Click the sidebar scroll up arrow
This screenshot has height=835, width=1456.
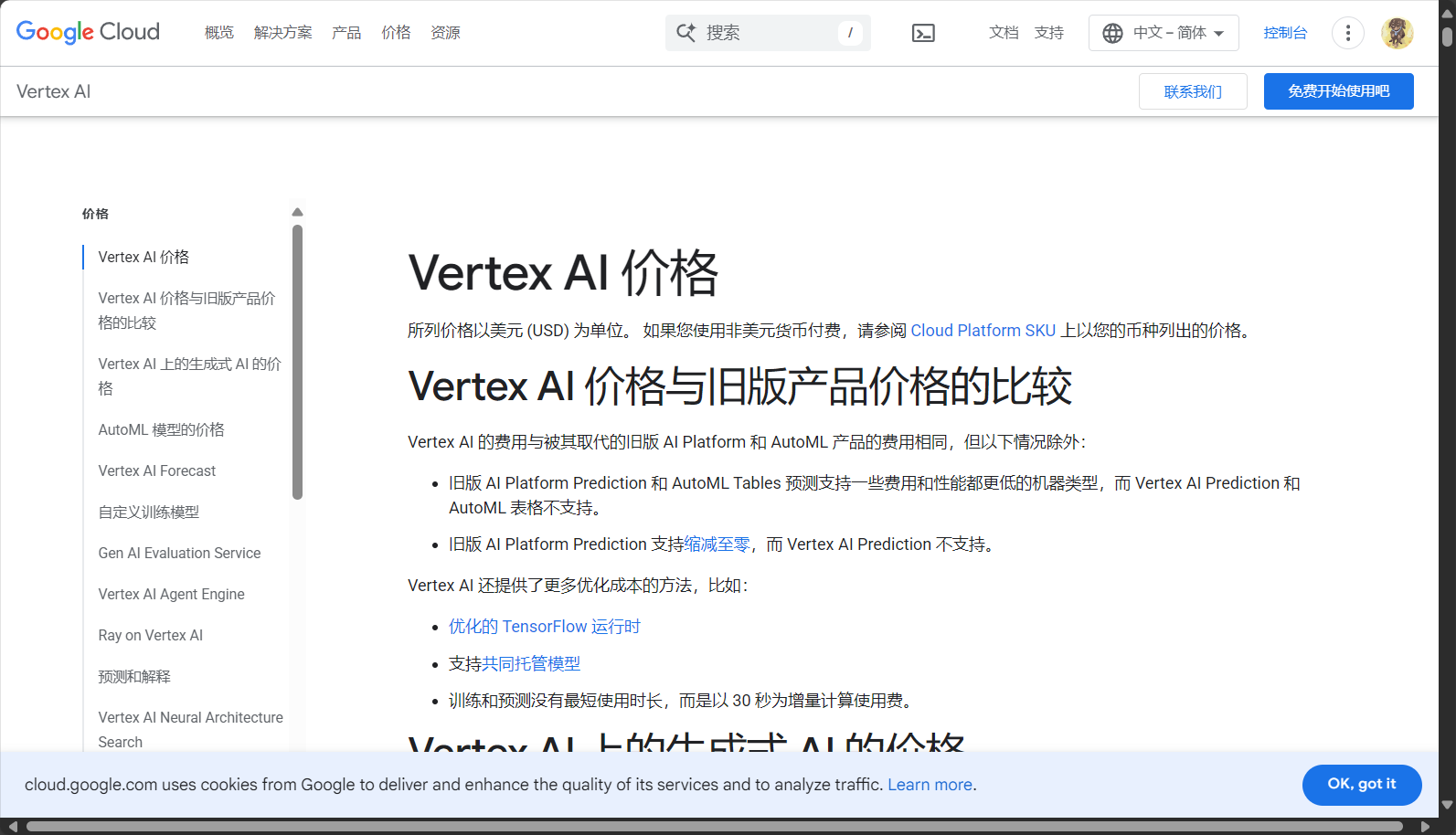pyautogui.click(x=297, y=212)
